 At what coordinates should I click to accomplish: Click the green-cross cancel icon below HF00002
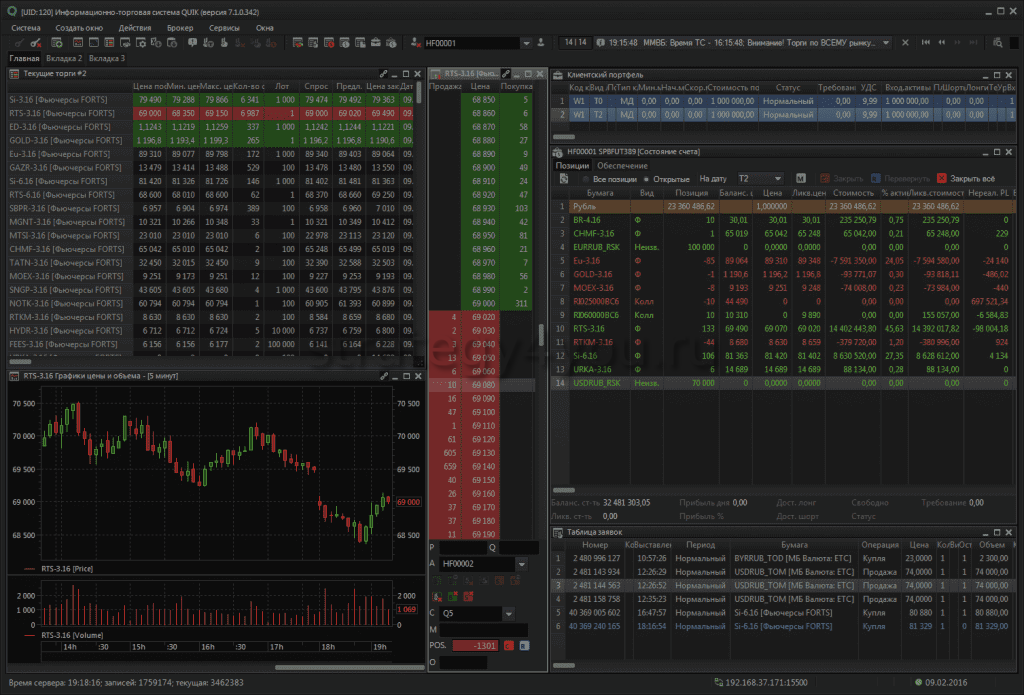click(x=452, y=596)
